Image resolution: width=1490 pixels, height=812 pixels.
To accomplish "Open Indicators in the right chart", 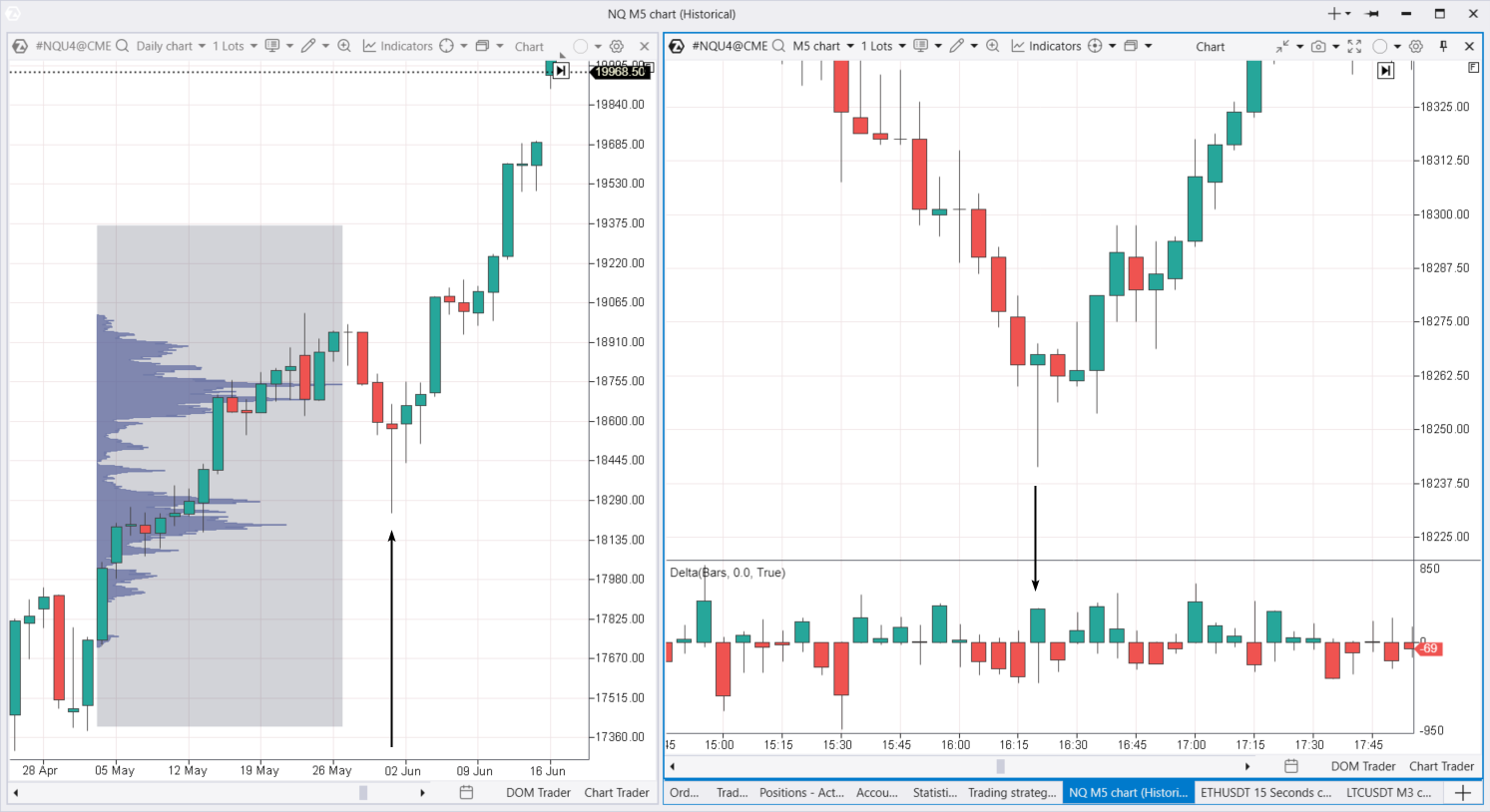I will [1046, 46].
